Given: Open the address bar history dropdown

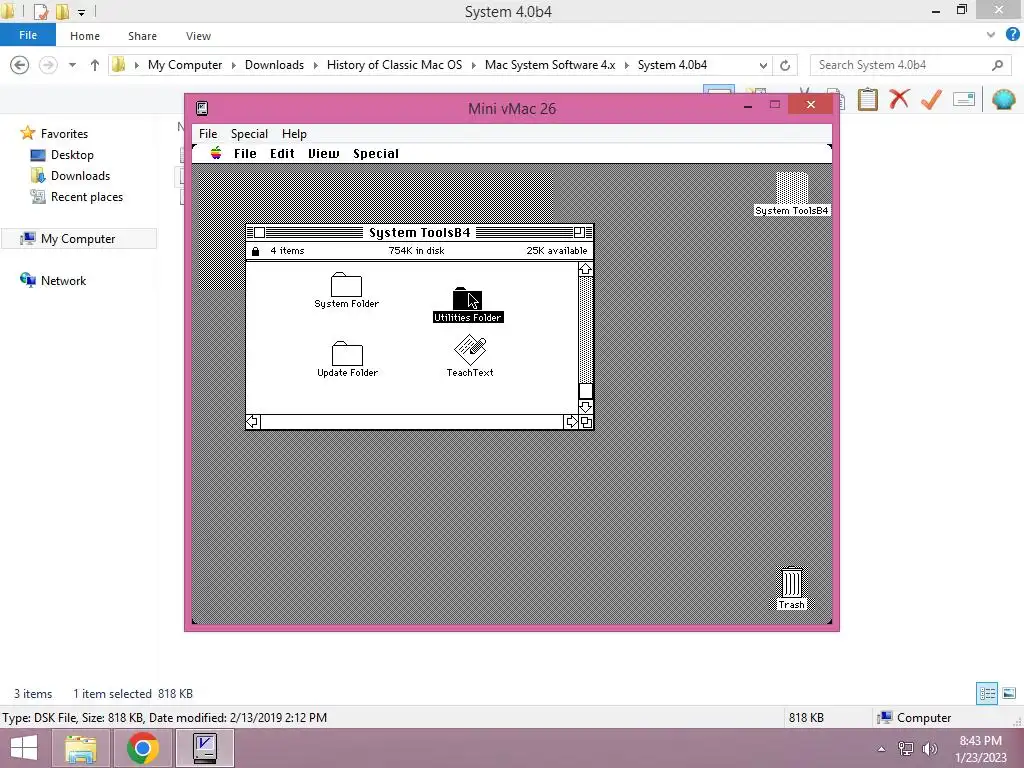Looking at the screenshot, I should tap(763, 65).
